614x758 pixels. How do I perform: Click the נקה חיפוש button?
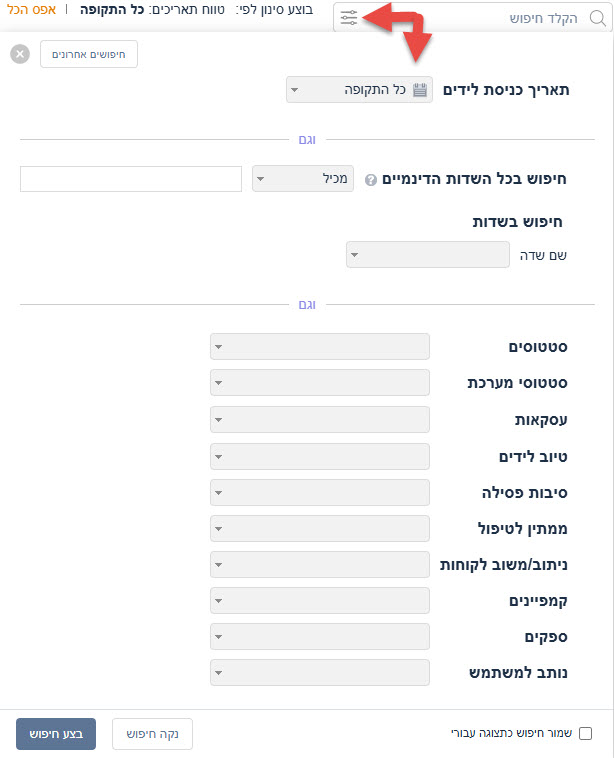(x=152, y=734)
